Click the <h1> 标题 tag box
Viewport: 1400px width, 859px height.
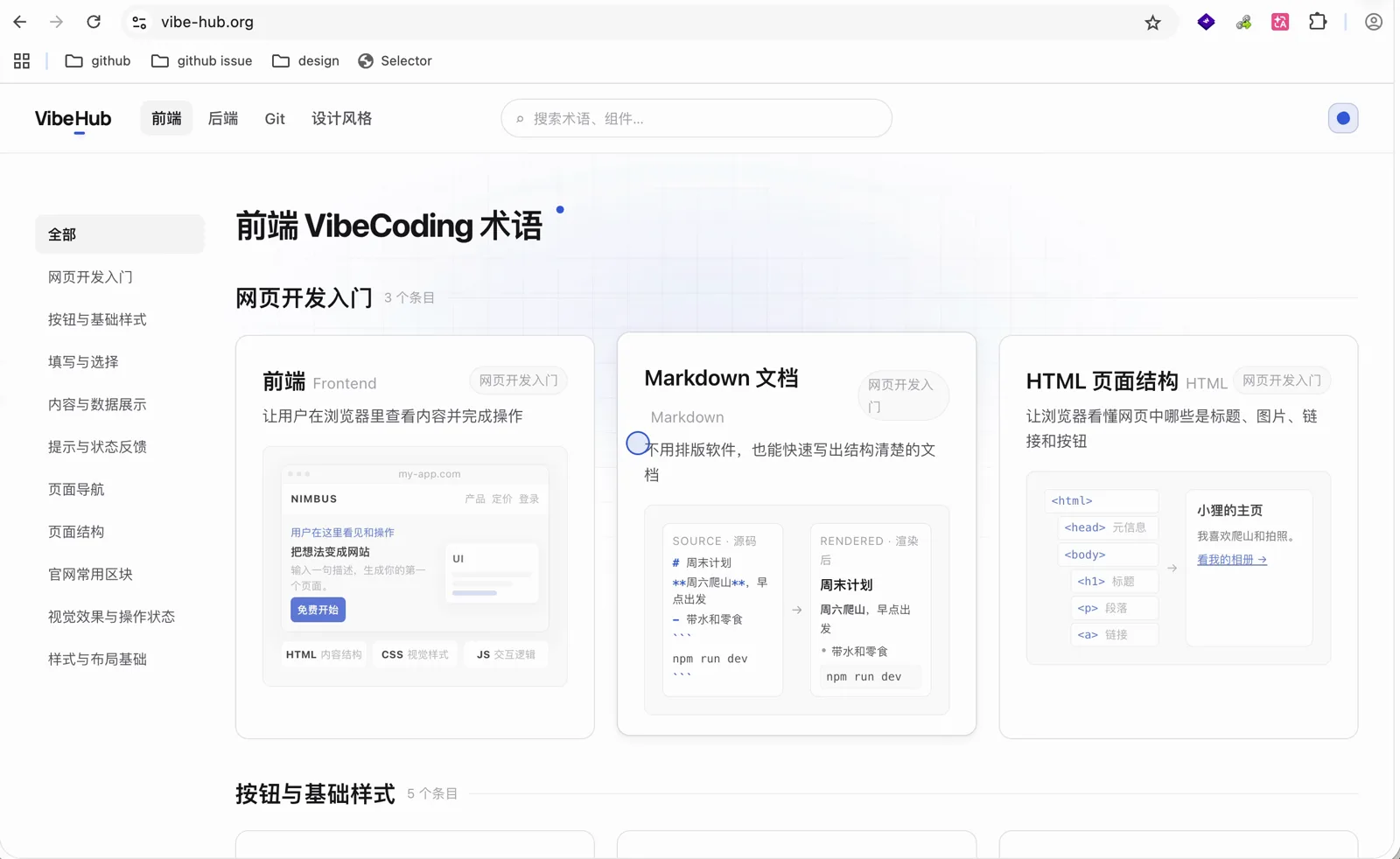point(1114,581)
